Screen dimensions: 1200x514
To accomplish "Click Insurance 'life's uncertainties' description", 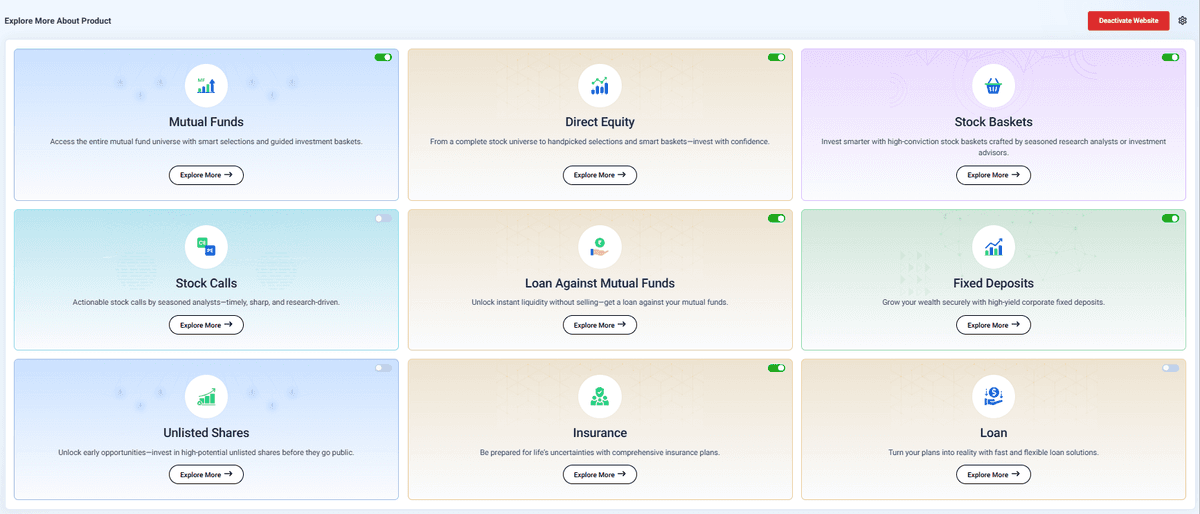I will coord(600,452).
